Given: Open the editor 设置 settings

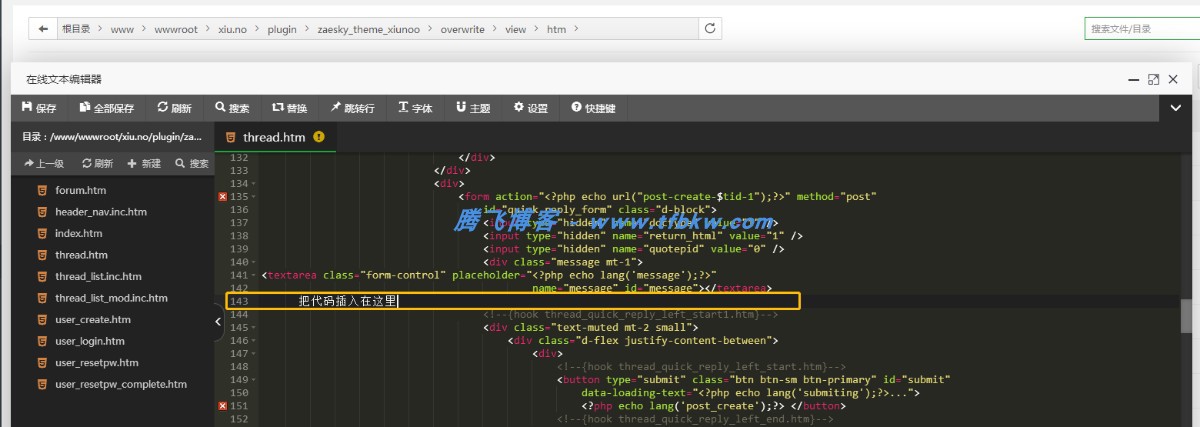Looking at the screenshot, I should coord(530,107).
